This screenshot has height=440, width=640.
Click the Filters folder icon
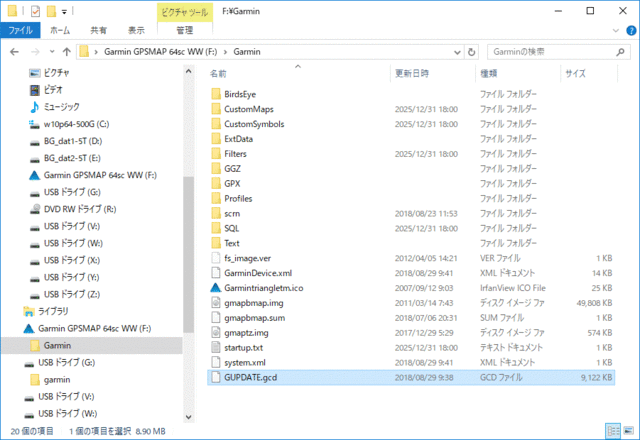point(216,154)
